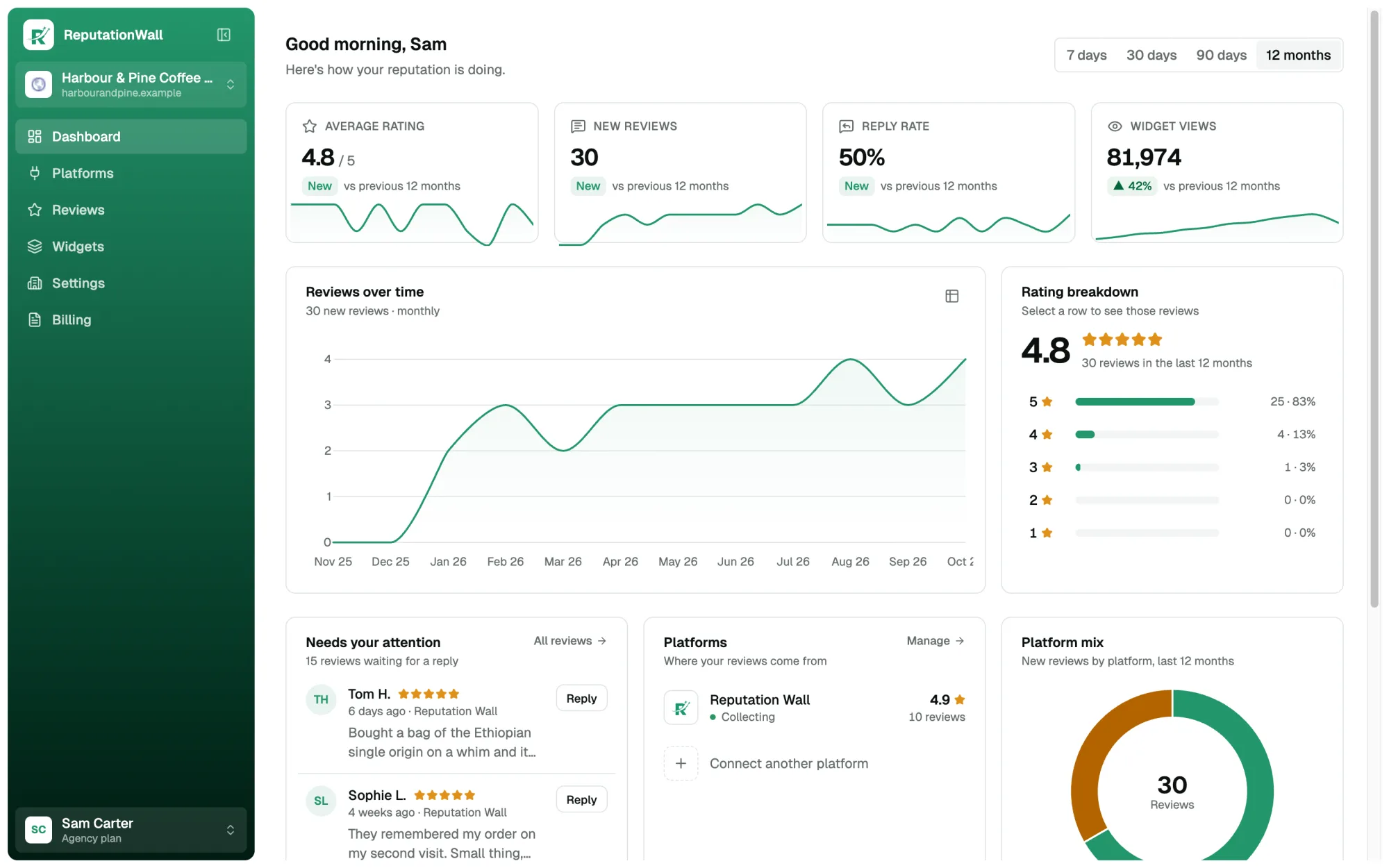1389x868 pixels.
Task: Click the 2 star row star icon
Action: coord(1047,500)
